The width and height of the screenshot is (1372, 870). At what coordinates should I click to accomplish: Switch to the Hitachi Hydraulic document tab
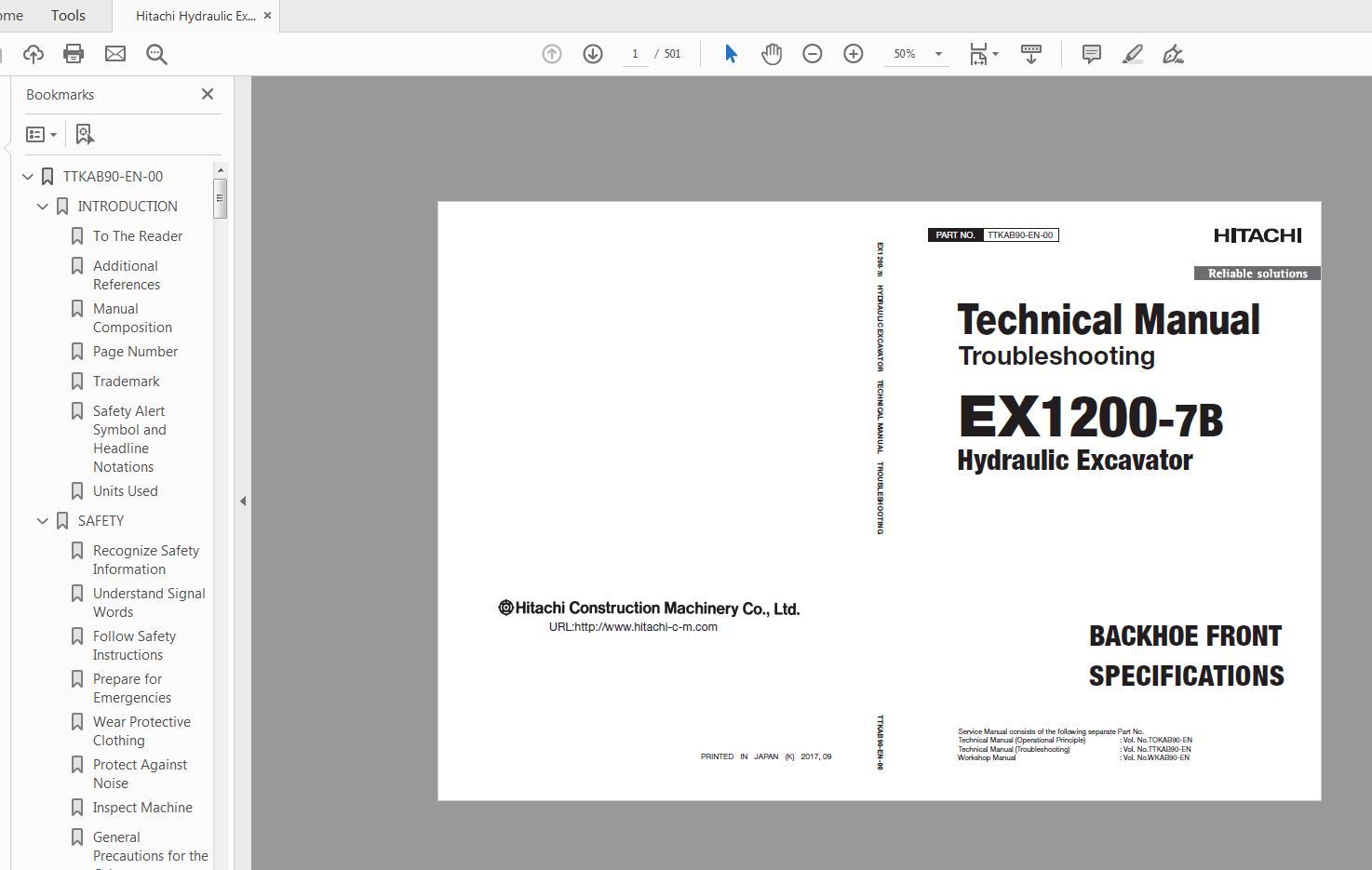[195, 16]
